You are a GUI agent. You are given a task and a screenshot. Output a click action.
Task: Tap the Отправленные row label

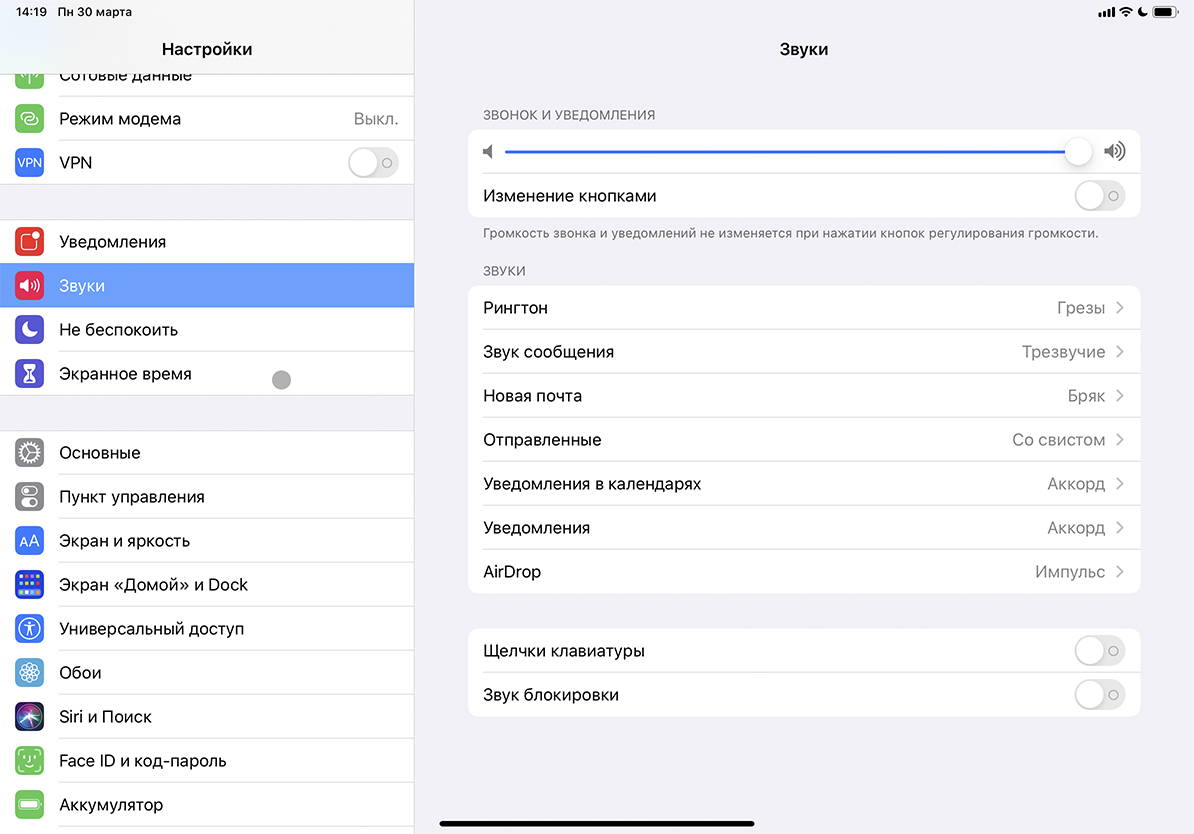point(542,440)
